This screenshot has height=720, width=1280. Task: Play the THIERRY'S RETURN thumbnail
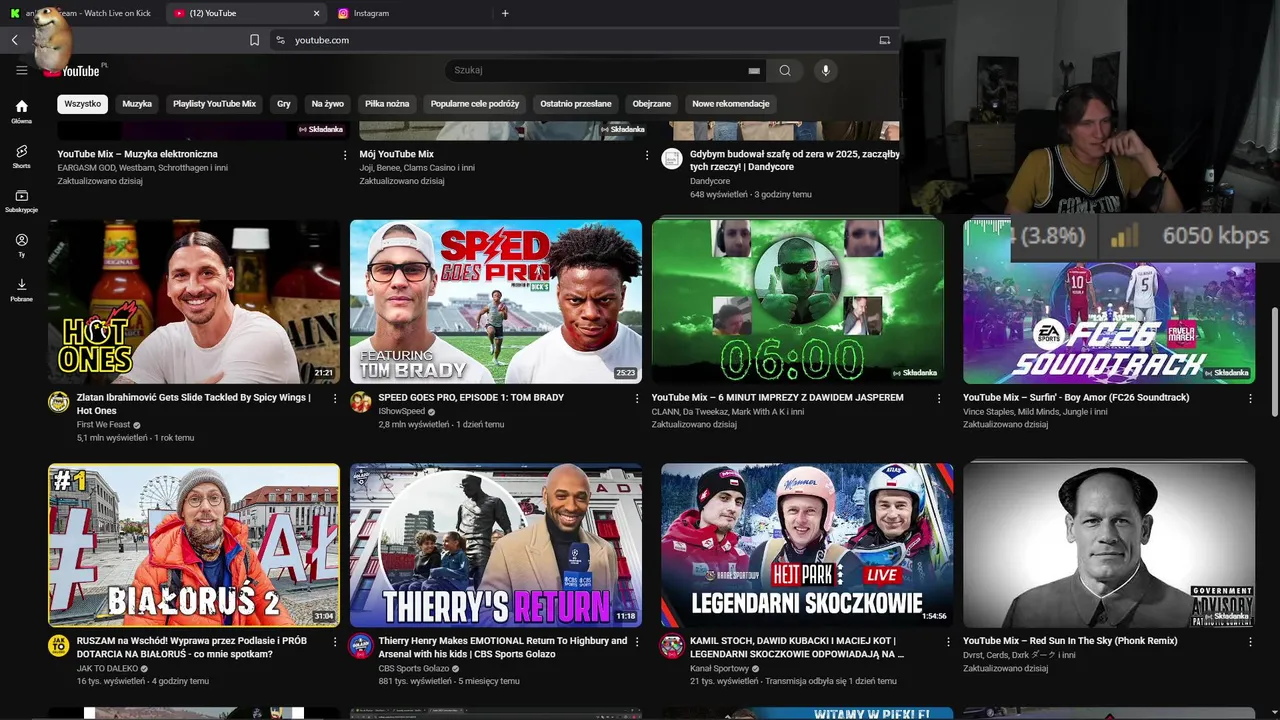coord(496,545)
